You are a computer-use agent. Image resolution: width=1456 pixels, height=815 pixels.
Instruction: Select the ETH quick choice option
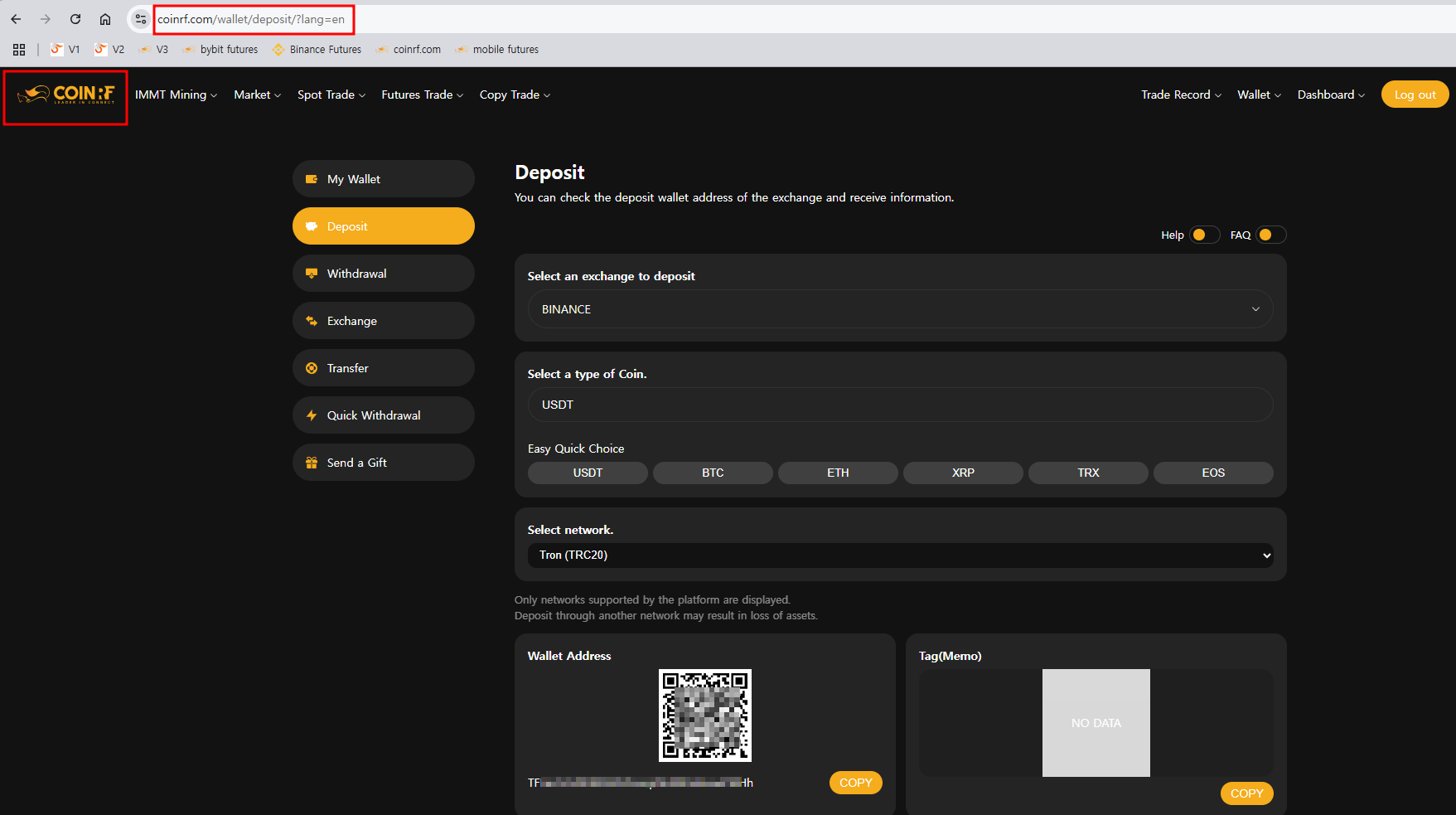(837, 472)
